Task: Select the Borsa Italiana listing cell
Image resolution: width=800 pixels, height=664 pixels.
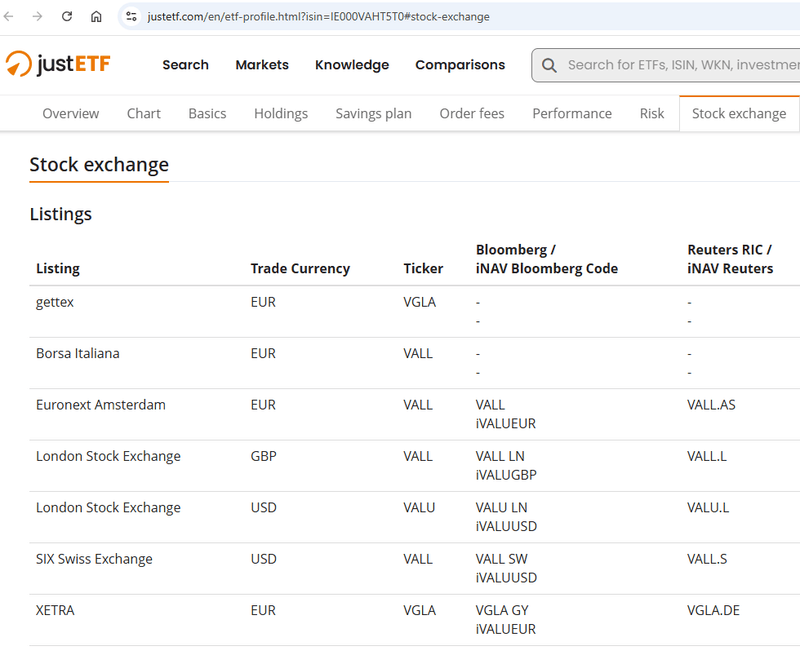Action: pos(78,353)
